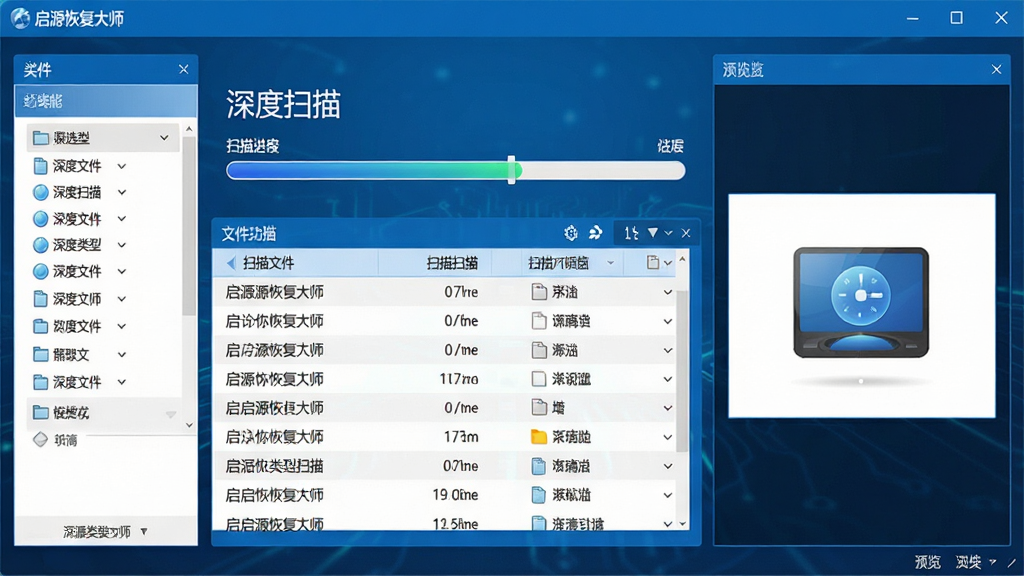Image resolution: width=1024 pixels, height=576 pixels.
Task: Click the app logo in the title bar
Action: point(20,18)
